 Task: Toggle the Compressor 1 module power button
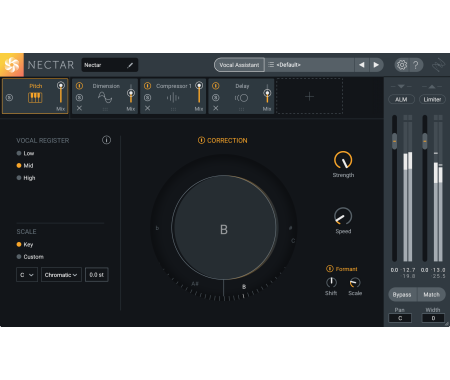(147, 86)
